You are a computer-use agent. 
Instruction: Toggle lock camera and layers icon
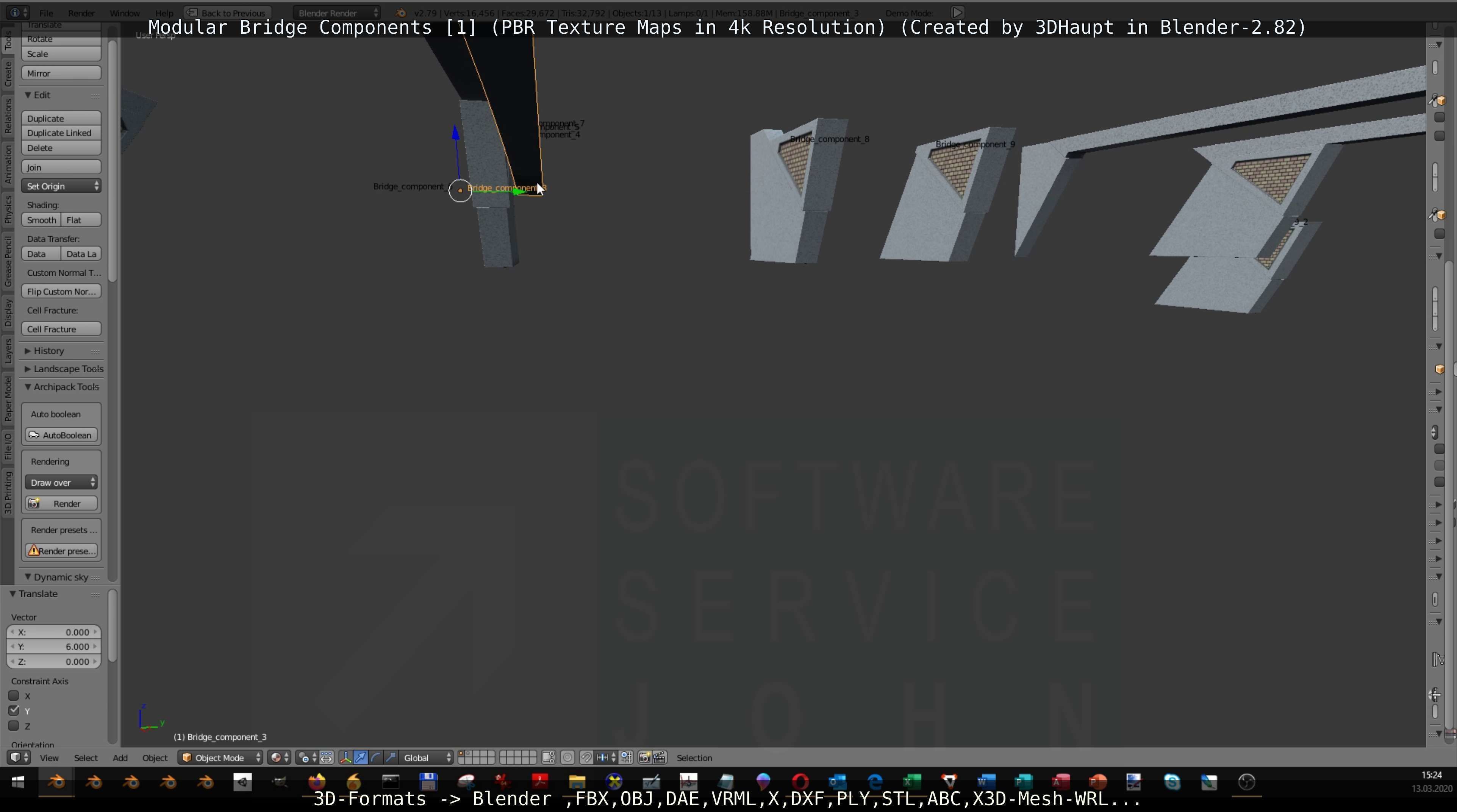coord(549,758)
